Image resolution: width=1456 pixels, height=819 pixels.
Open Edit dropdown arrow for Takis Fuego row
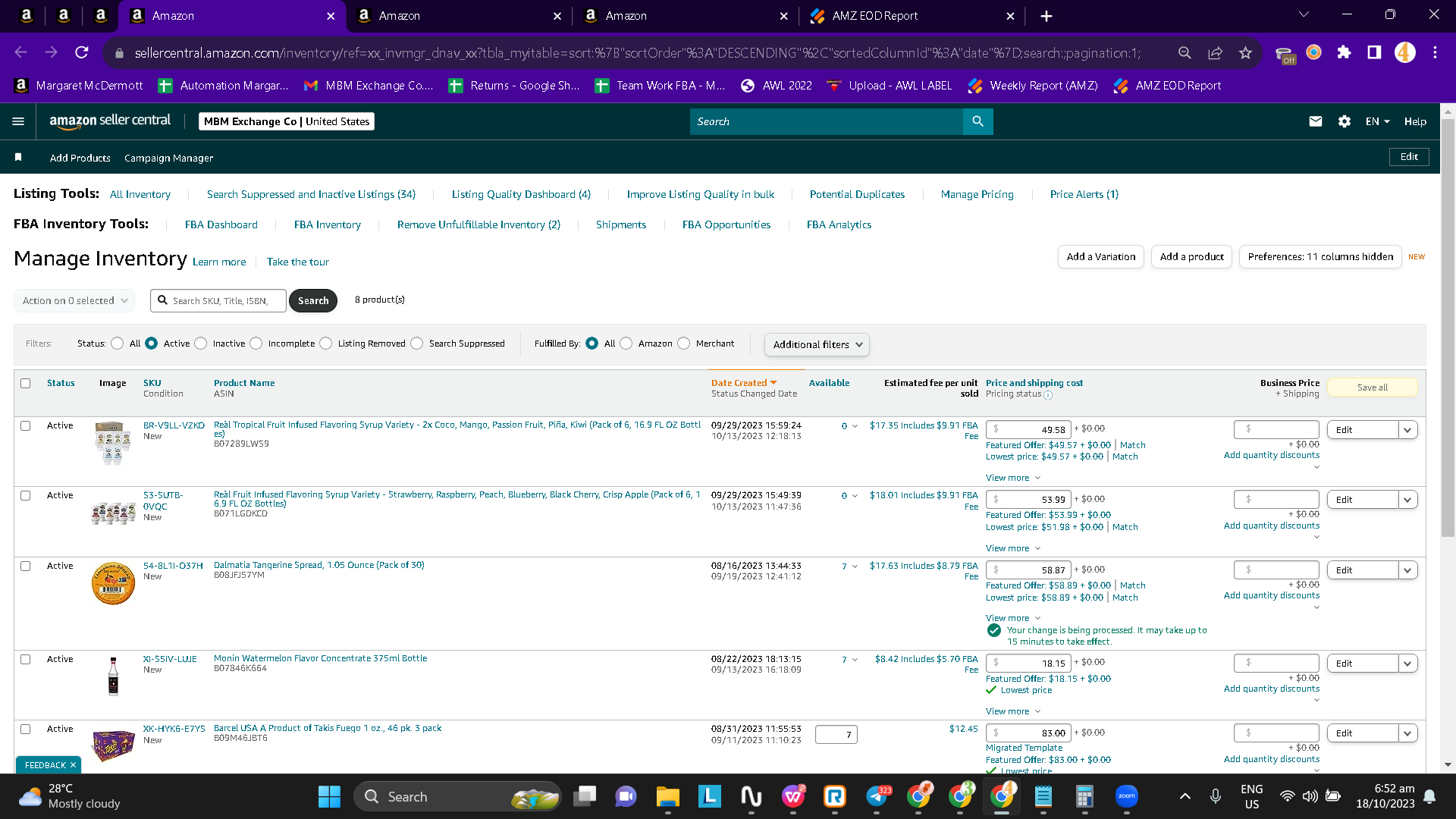1407,733
